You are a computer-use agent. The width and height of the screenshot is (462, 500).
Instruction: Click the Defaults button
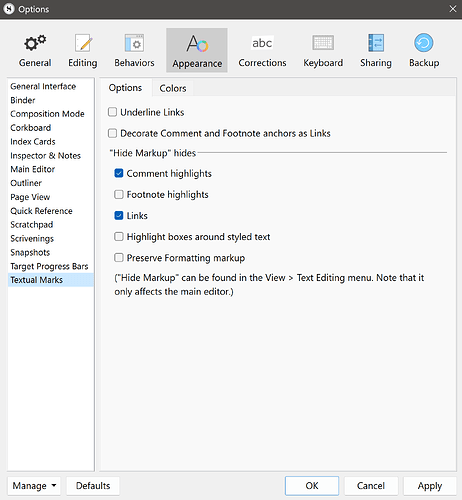coord(93,486)
